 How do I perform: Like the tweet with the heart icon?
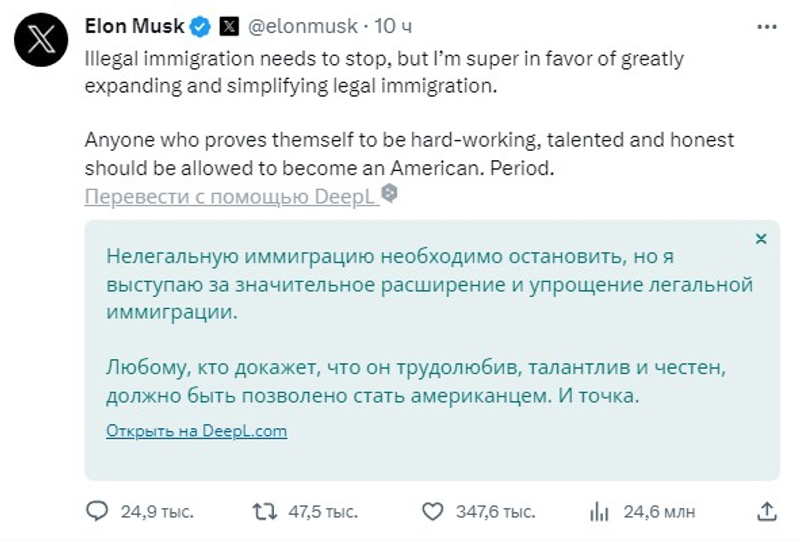(431, 512)
